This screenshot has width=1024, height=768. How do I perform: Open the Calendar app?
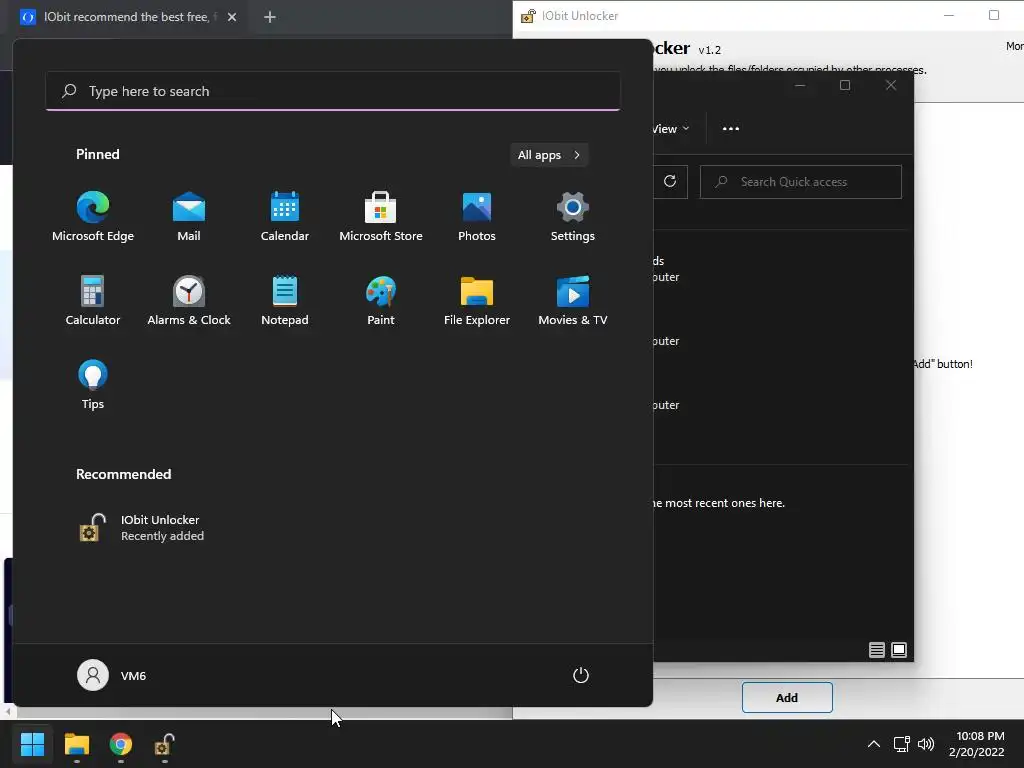click(285, 217)
